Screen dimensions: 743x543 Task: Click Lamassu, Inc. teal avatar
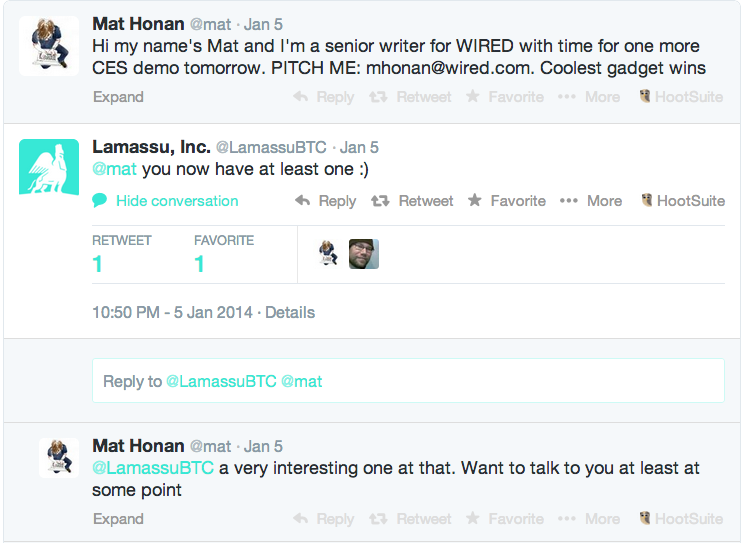(x=49, y=167)
